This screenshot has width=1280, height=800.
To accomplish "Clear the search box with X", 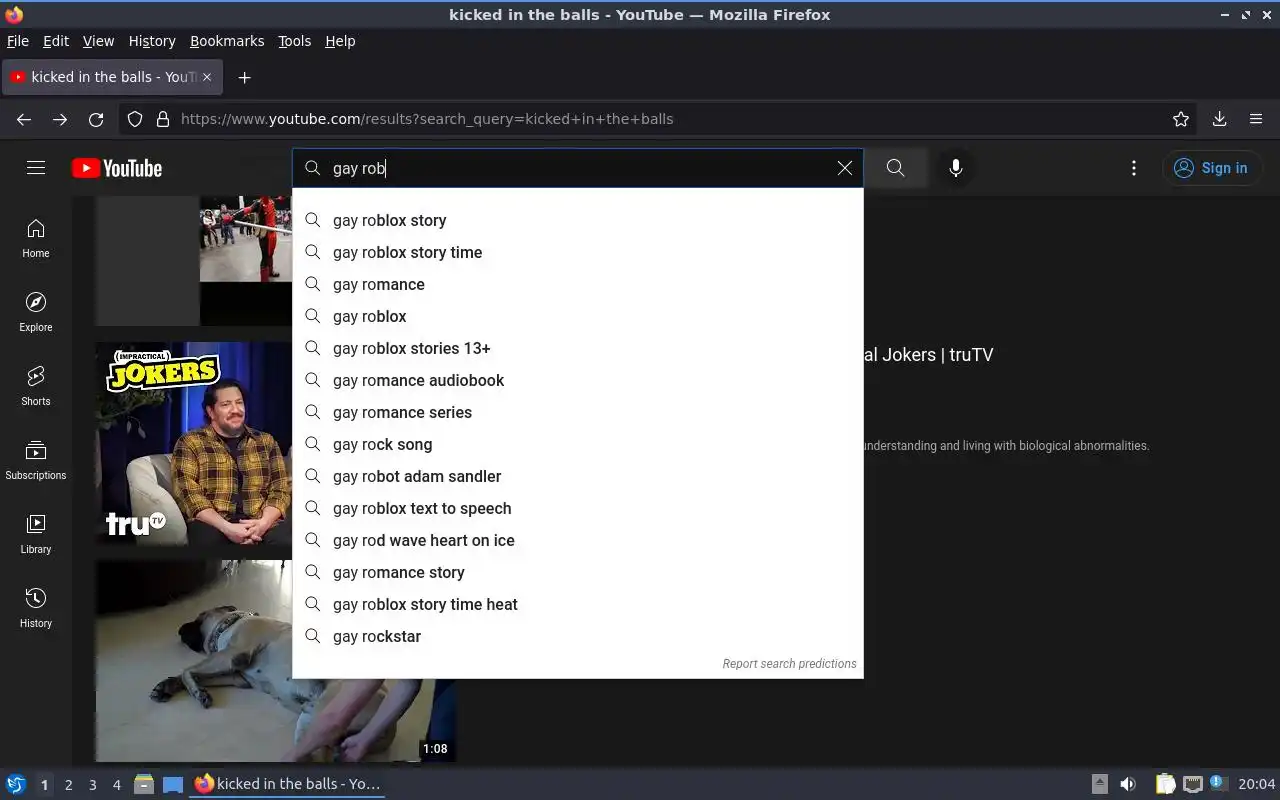I will tap(845, 168).
